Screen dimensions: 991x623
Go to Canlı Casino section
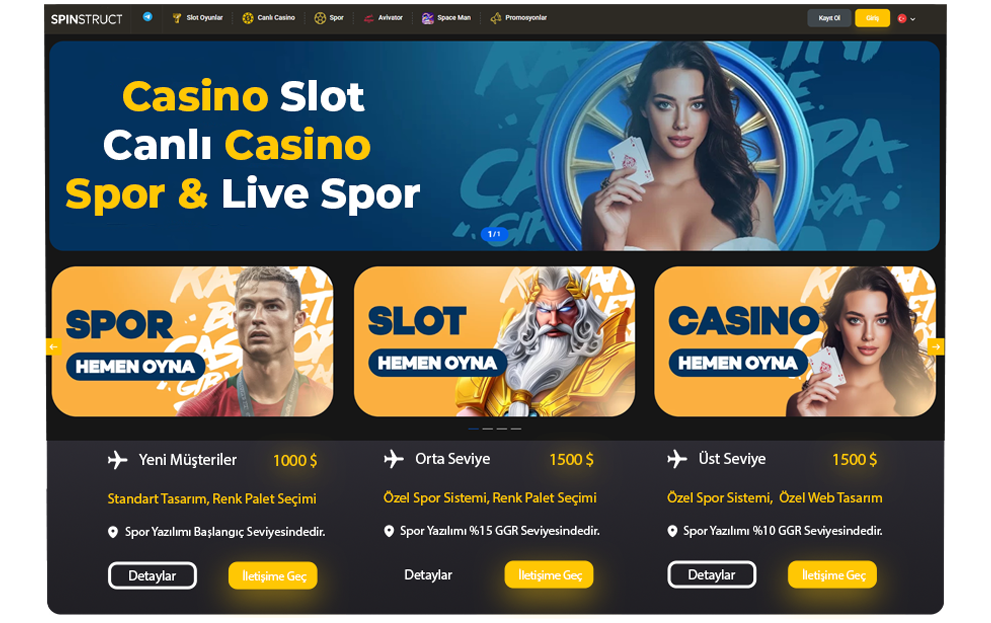tap(269, 18)
